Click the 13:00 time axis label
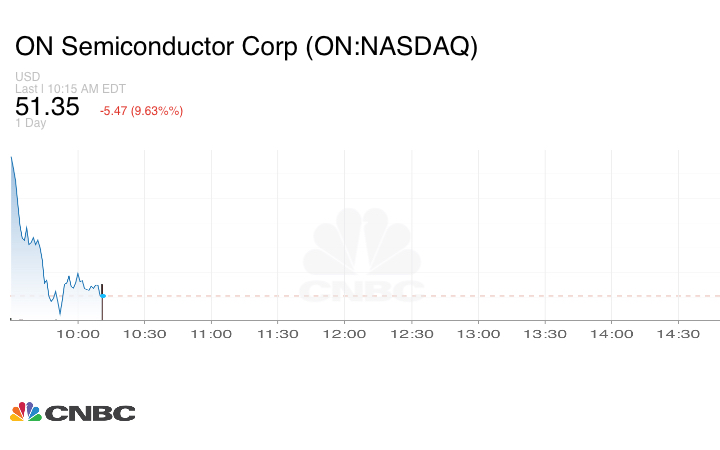 pyautogui.click(x=479, y=334)
